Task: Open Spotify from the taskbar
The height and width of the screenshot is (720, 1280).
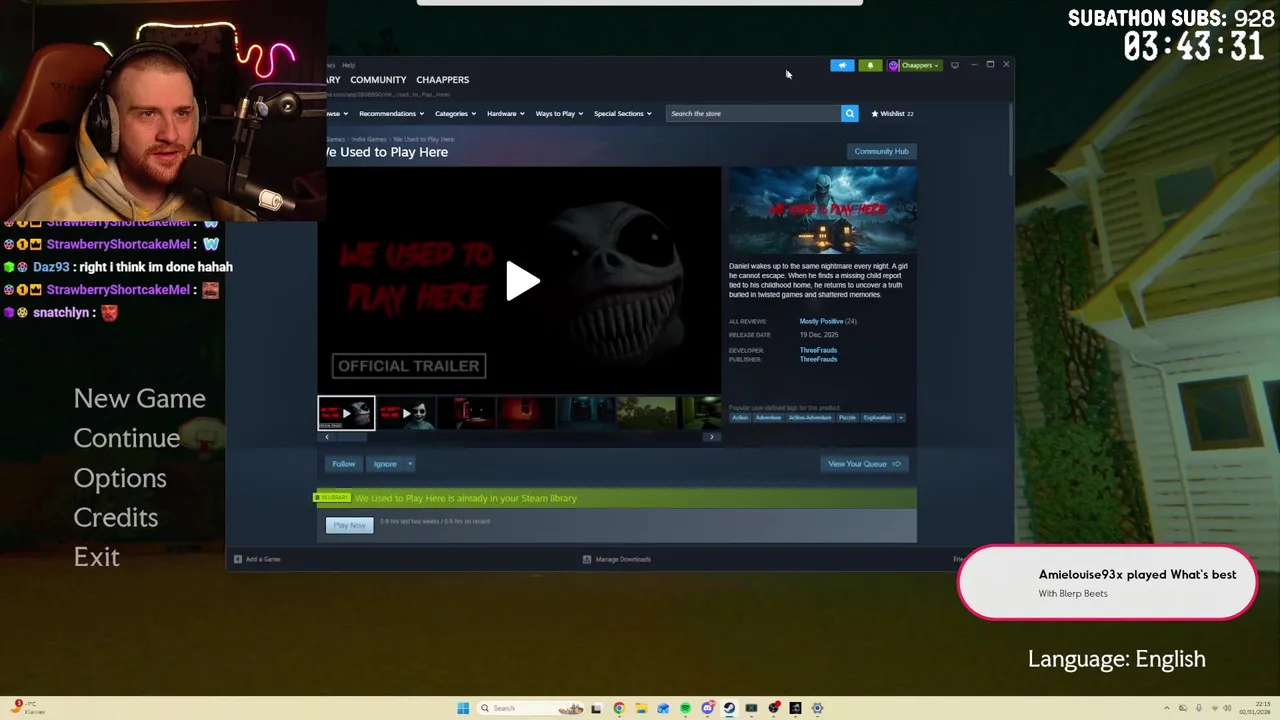Action: (685, 708)
